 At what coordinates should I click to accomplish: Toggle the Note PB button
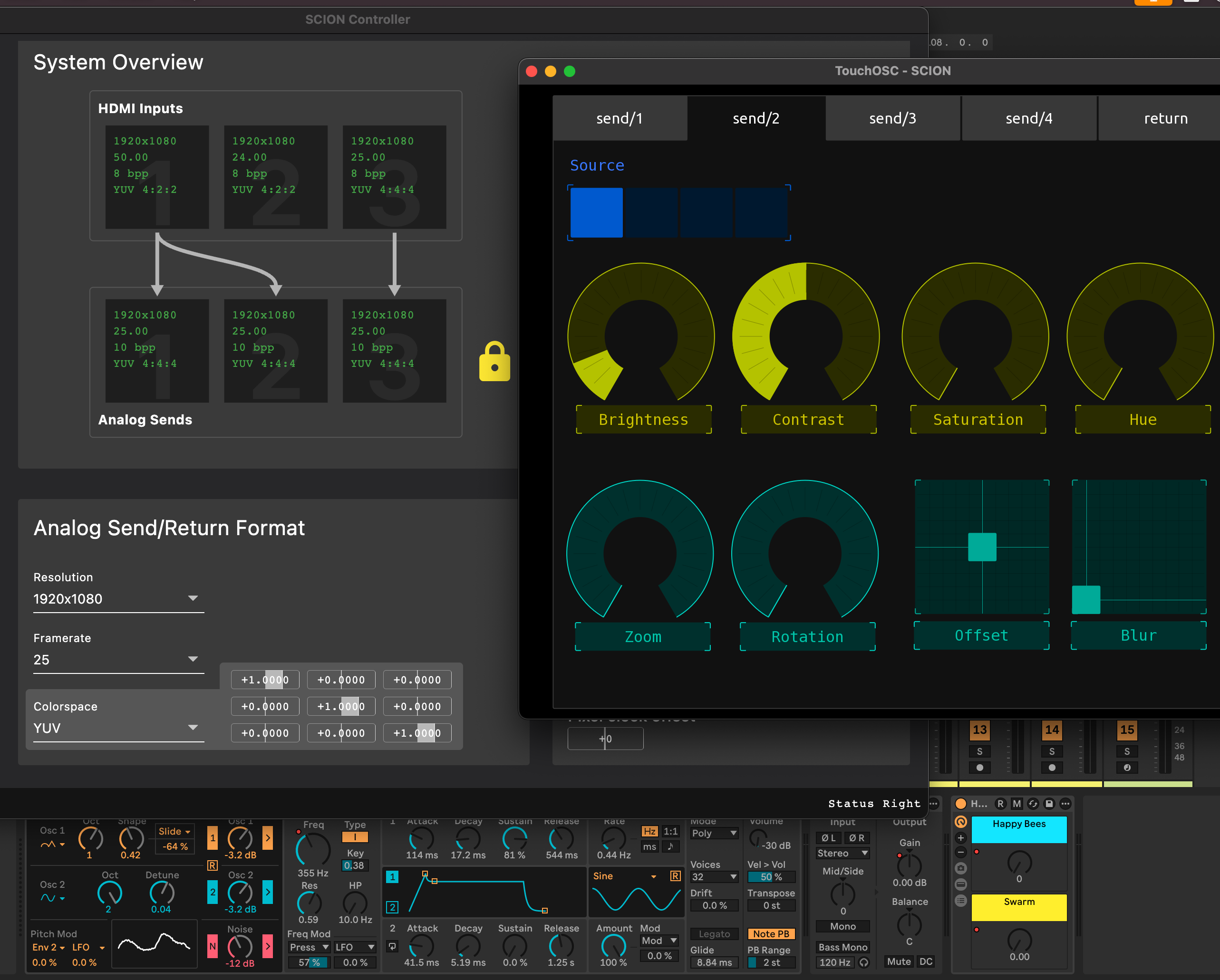(770, 934)
